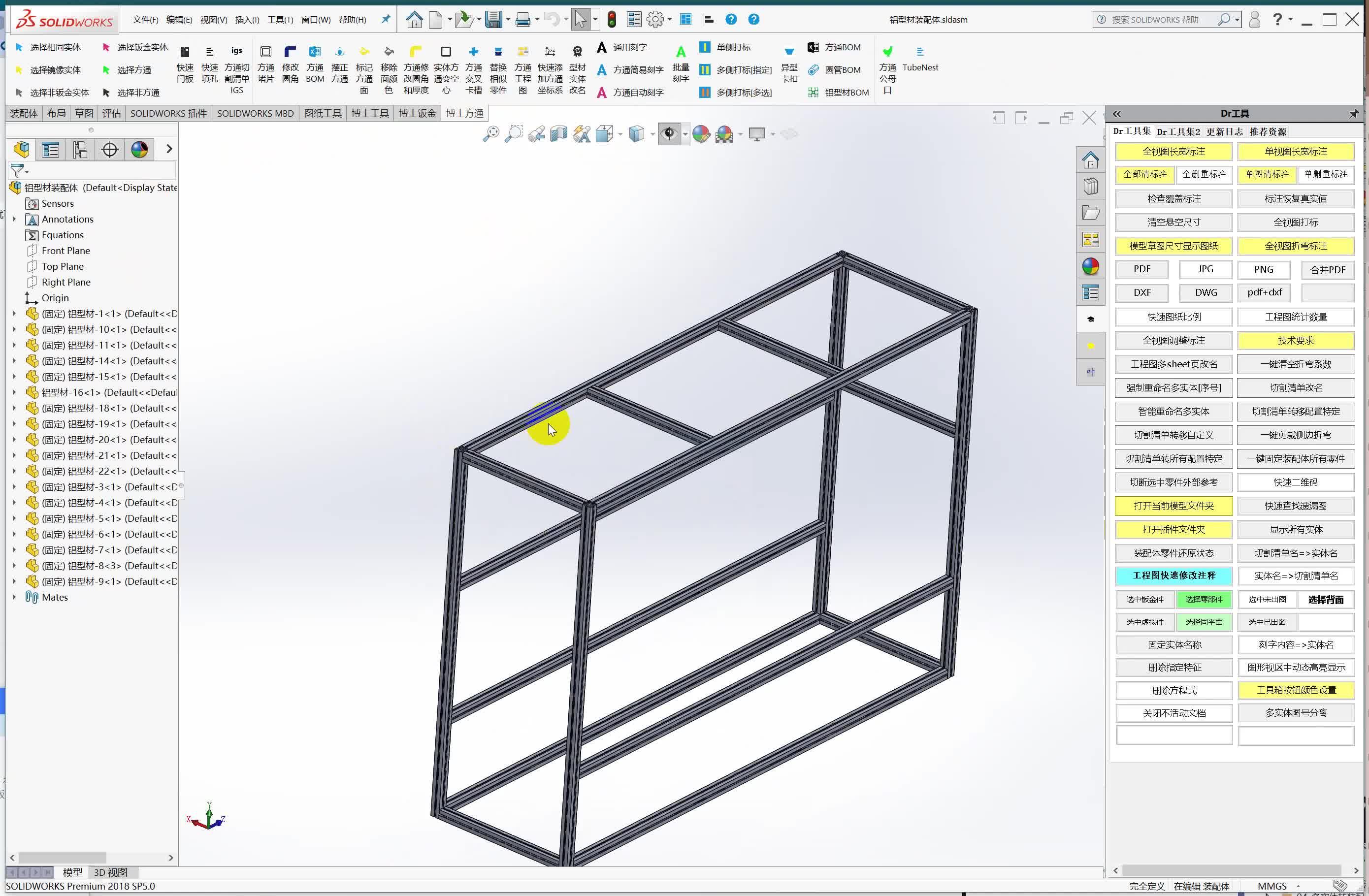This screenshot has height=896, width=1369.
Task: Open the Save button dropdown arrow
Action: tap(508, 20)
